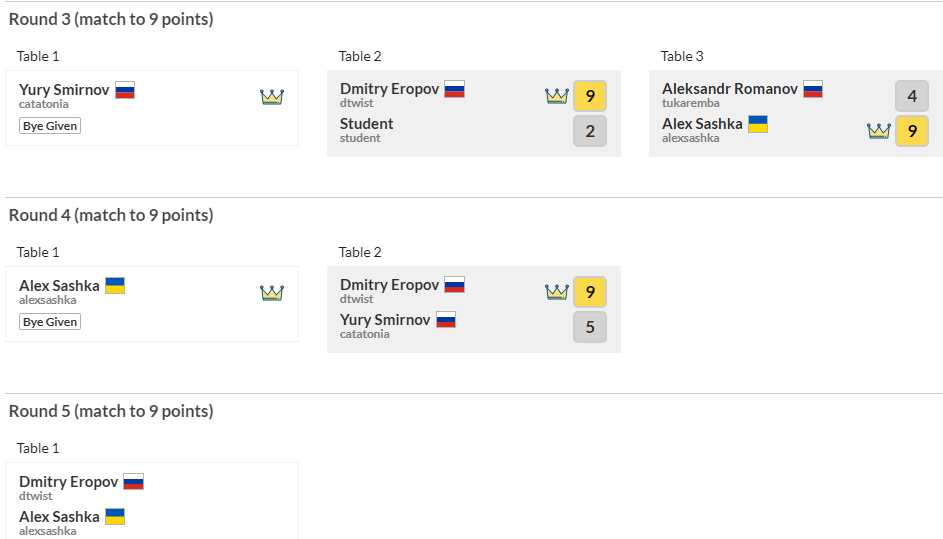
Task: Click the Ukrainian flag next to Alex Sashka in Round 5
Action: pos(115,516)
